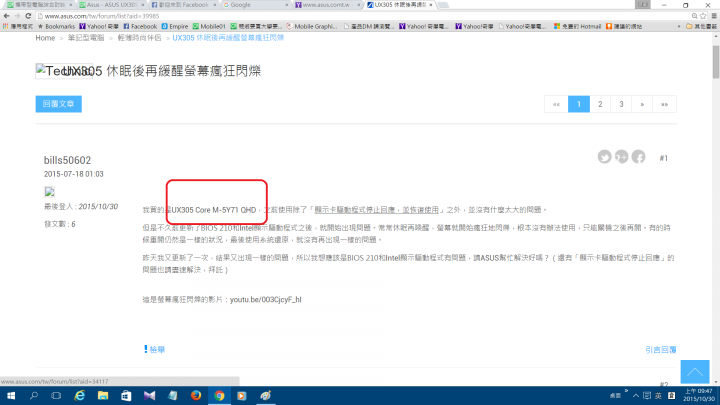The width and height of the screenshot is (720, 405).
Task: Open Facebook bookmark
Action: coord(140,27)
